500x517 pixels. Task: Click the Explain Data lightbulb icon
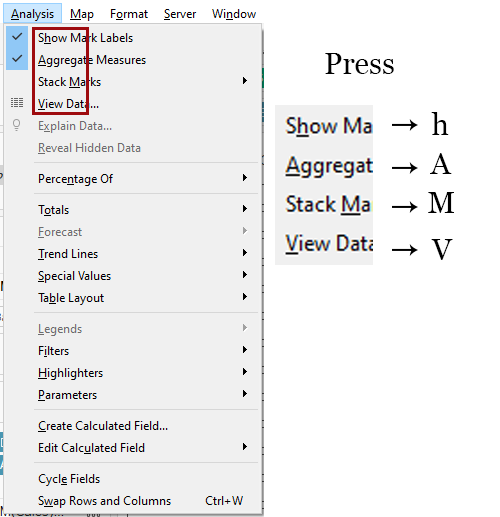[16, 125]
